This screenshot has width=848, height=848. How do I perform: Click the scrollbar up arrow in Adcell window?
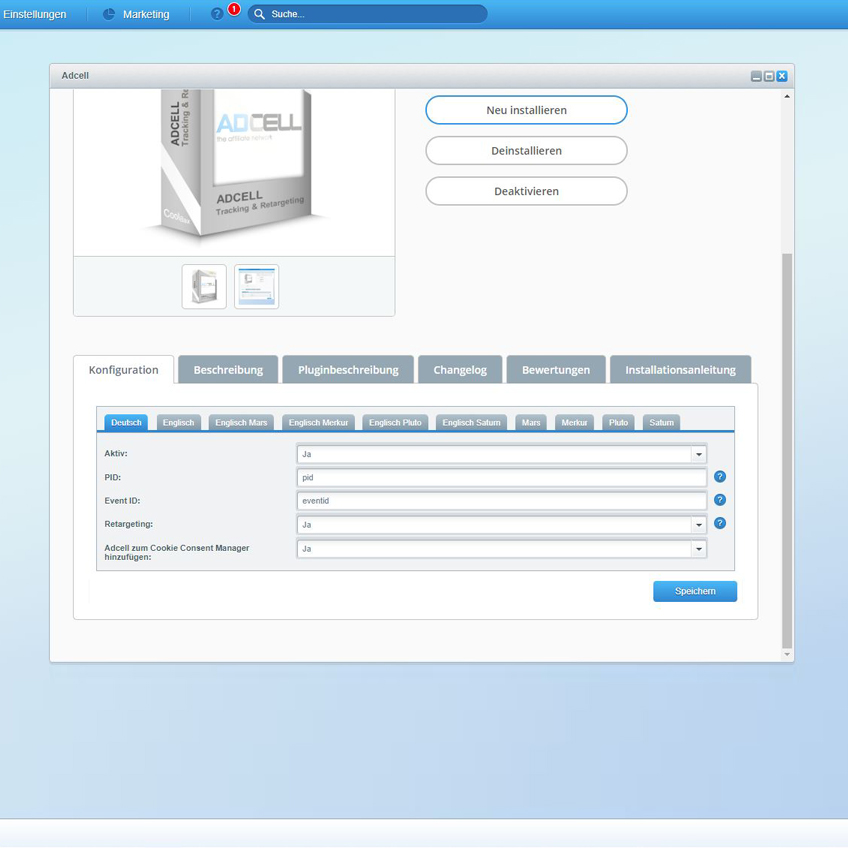(x=787, y=96)
